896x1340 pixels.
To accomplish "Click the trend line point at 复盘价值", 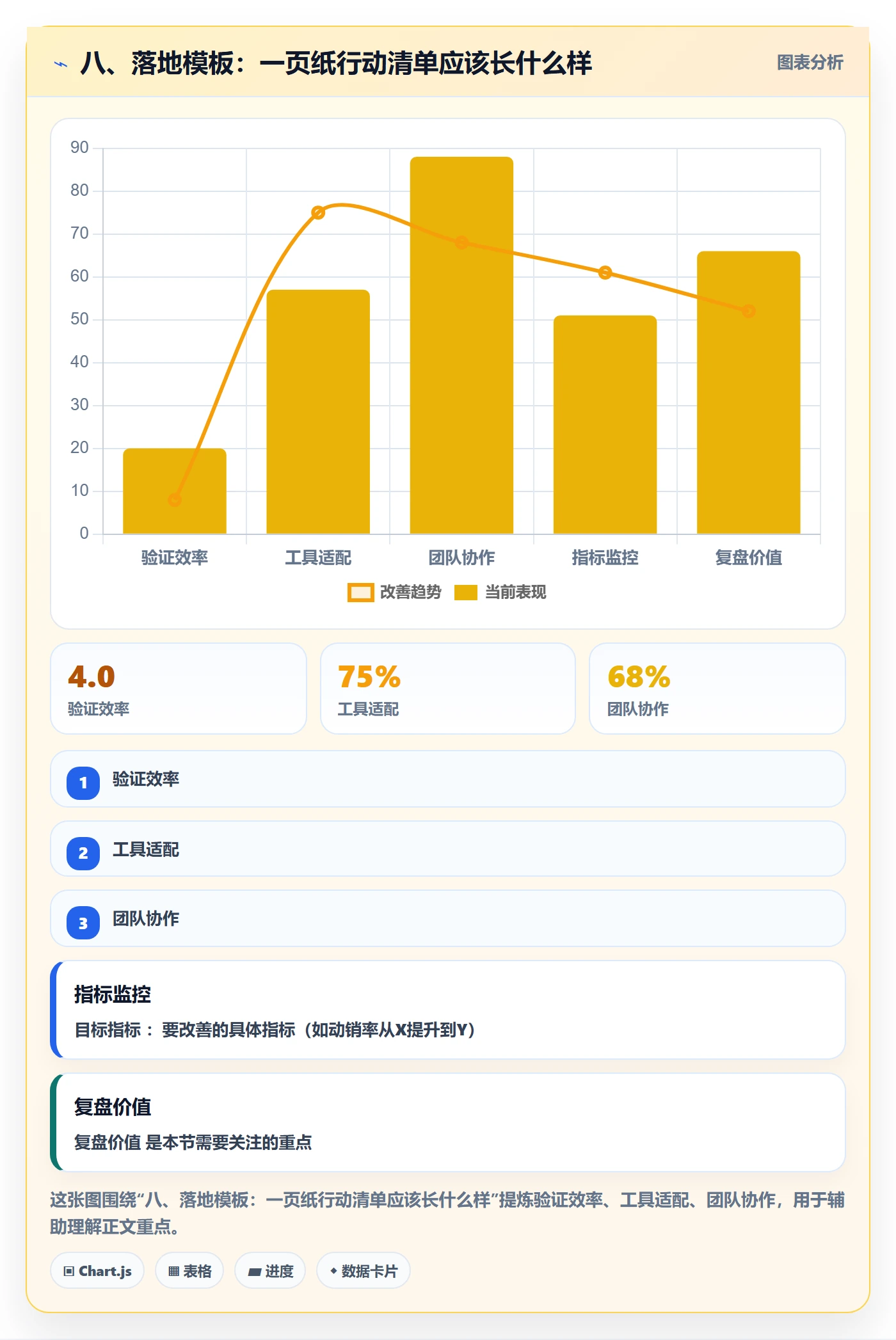I will click(748, 311).
